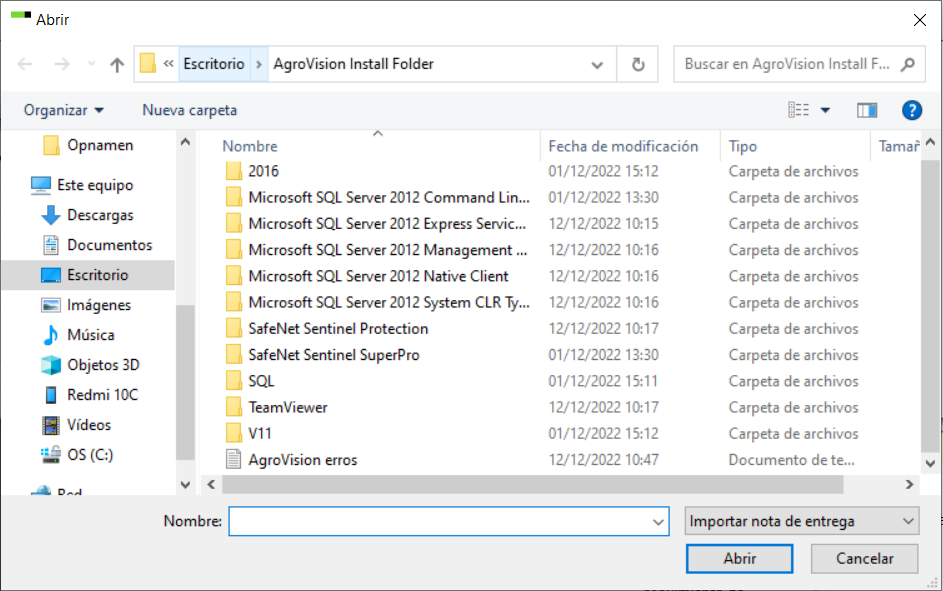943x591 pixels.
Task: Open Música in navigation pane
Action: click(78, 335)
